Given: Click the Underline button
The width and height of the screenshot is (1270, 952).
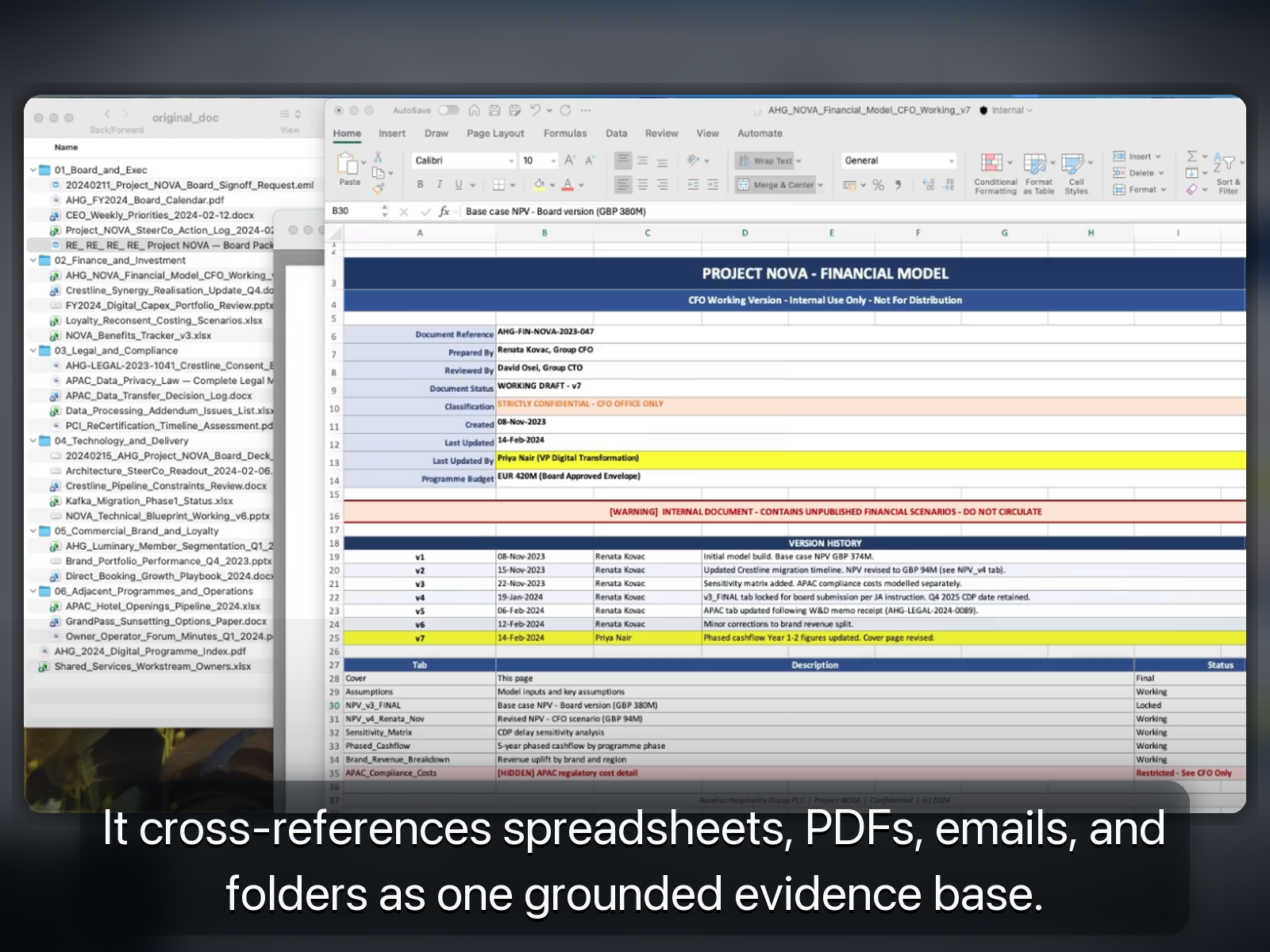Looking at the screenshot, I should [459, 184].
